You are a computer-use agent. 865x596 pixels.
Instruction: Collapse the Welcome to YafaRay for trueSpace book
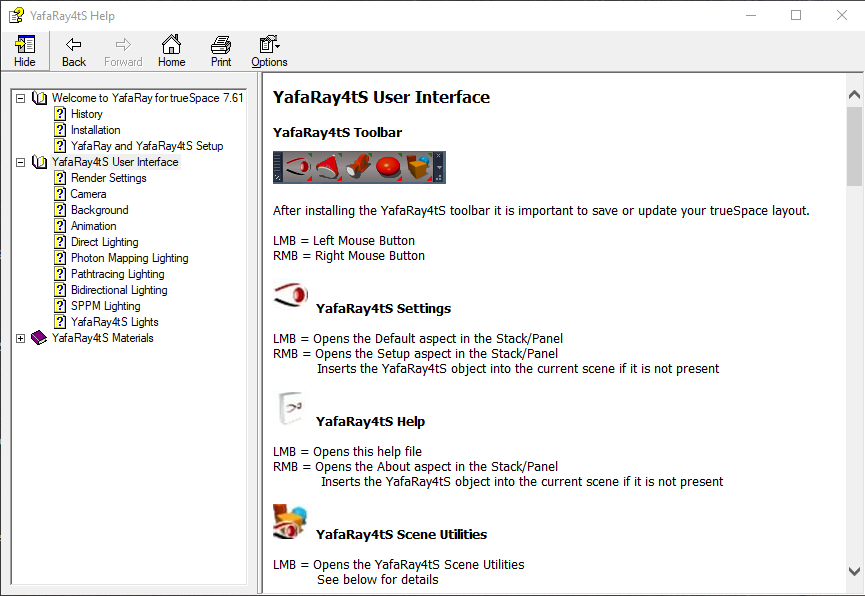pos(20,98)
